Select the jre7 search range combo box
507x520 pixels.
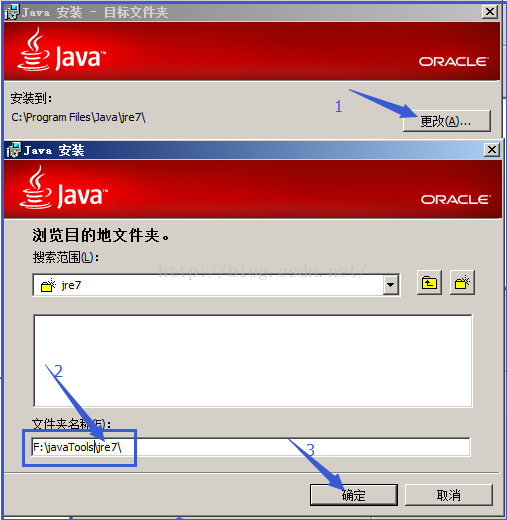coord(216,285)
